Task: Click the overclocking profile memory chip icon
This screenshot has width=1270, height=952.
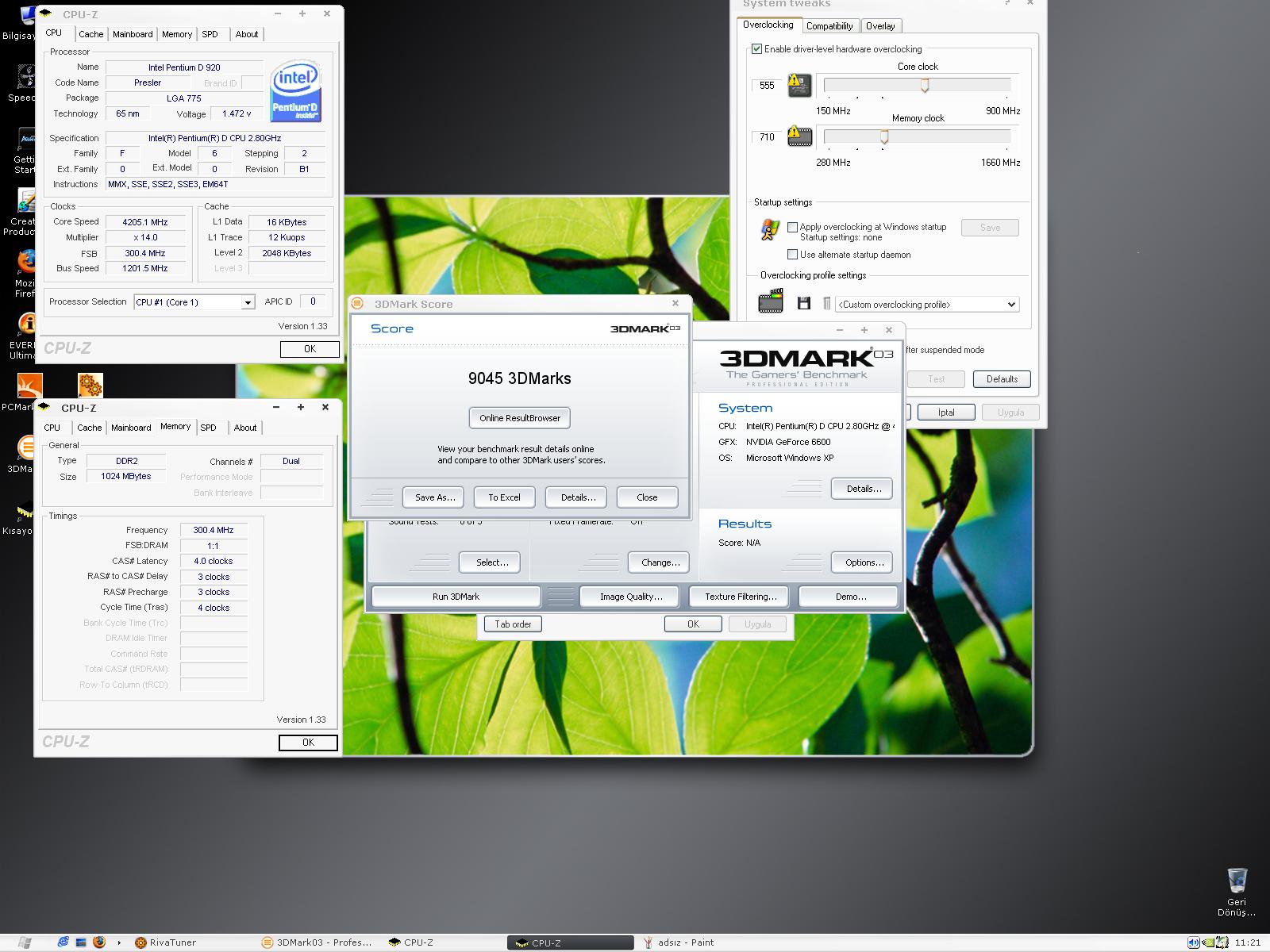Action: click(x=771, y=301)
